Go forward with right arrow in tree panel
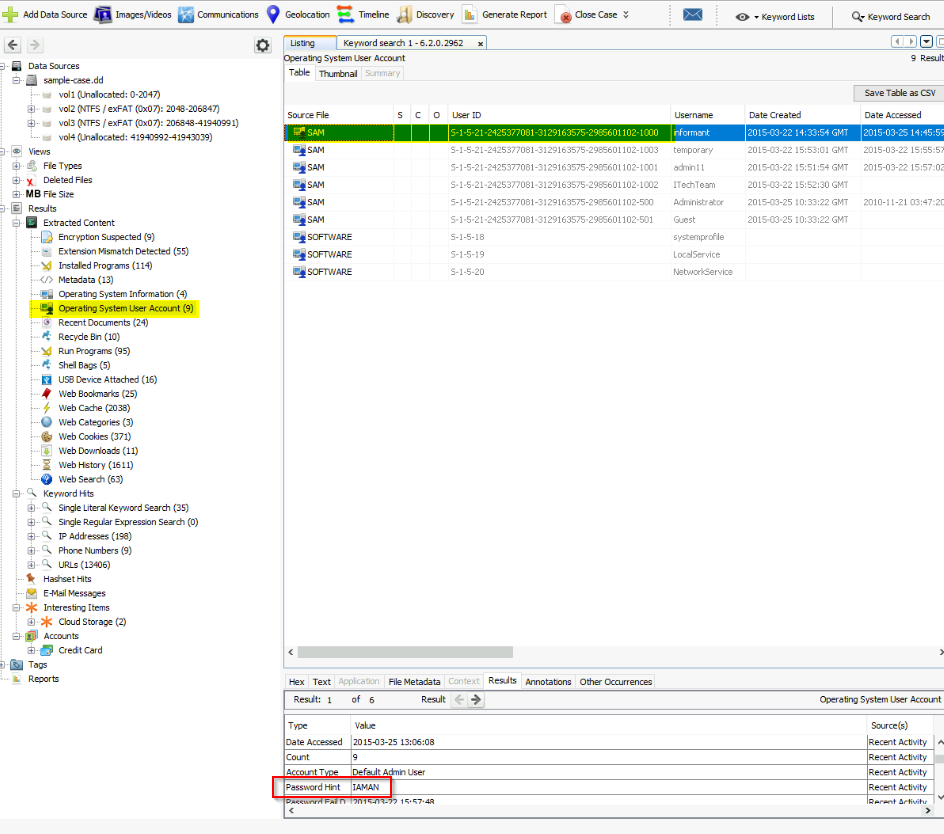The width and height of the screenshot is (944, 834). tap(35, 45)
